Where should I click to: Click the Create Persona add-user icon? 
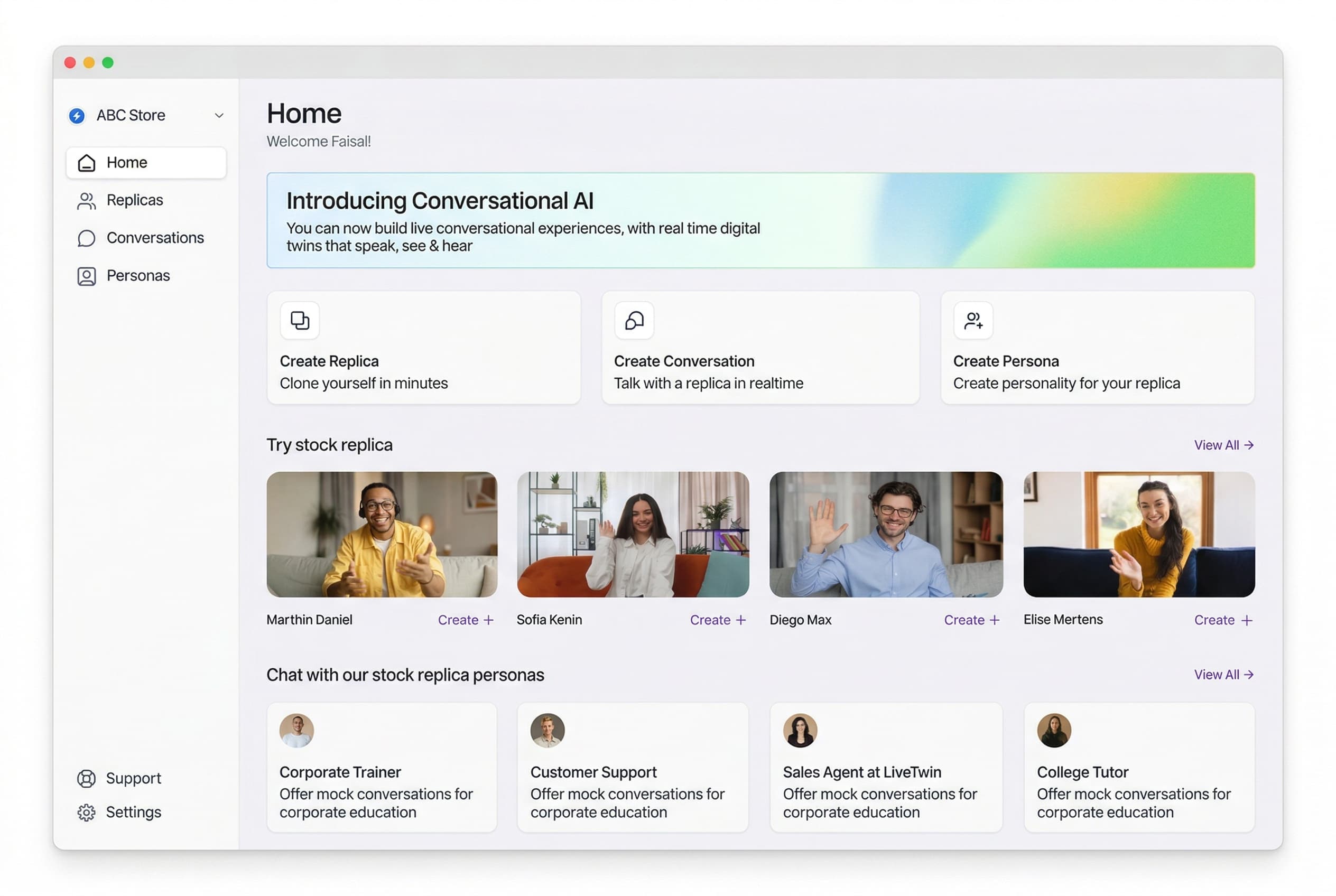[973, 321]
